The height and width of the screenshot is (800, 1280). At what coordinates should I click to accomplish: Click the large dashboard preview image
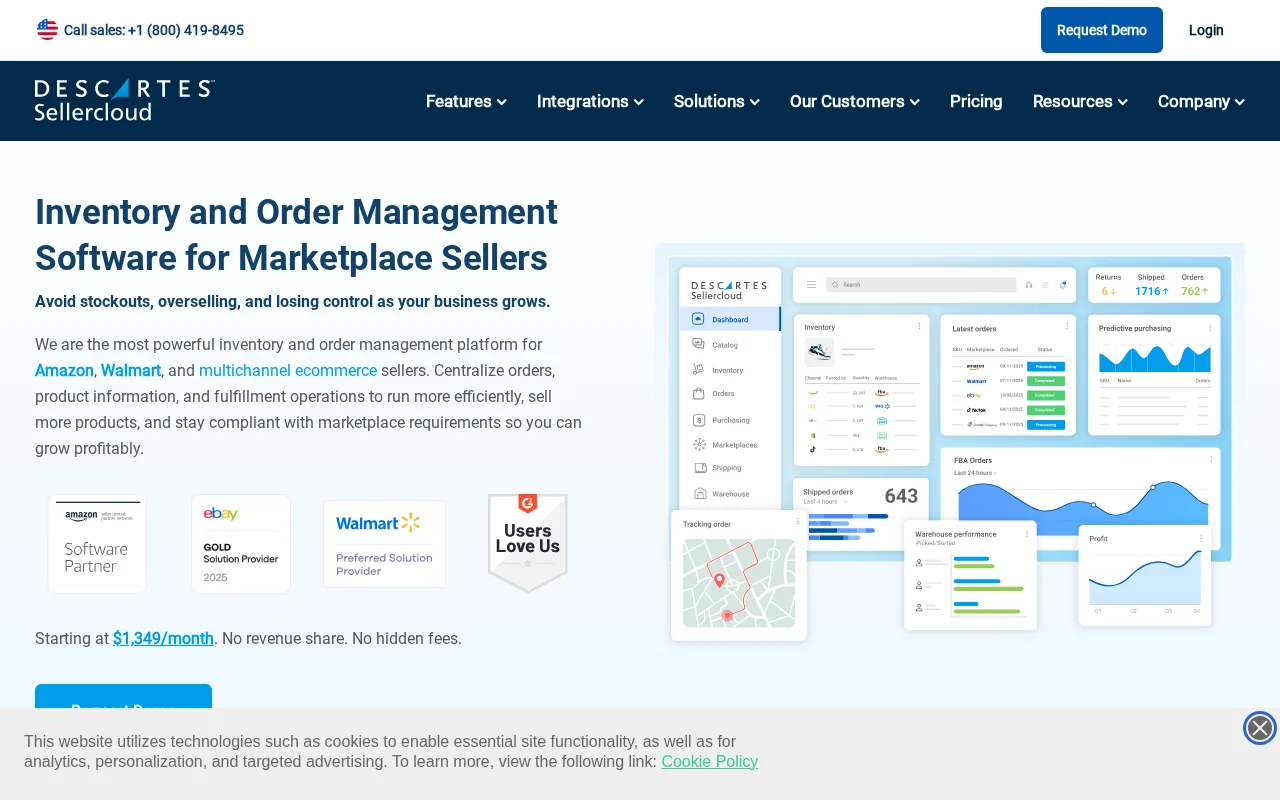(950, 442)
